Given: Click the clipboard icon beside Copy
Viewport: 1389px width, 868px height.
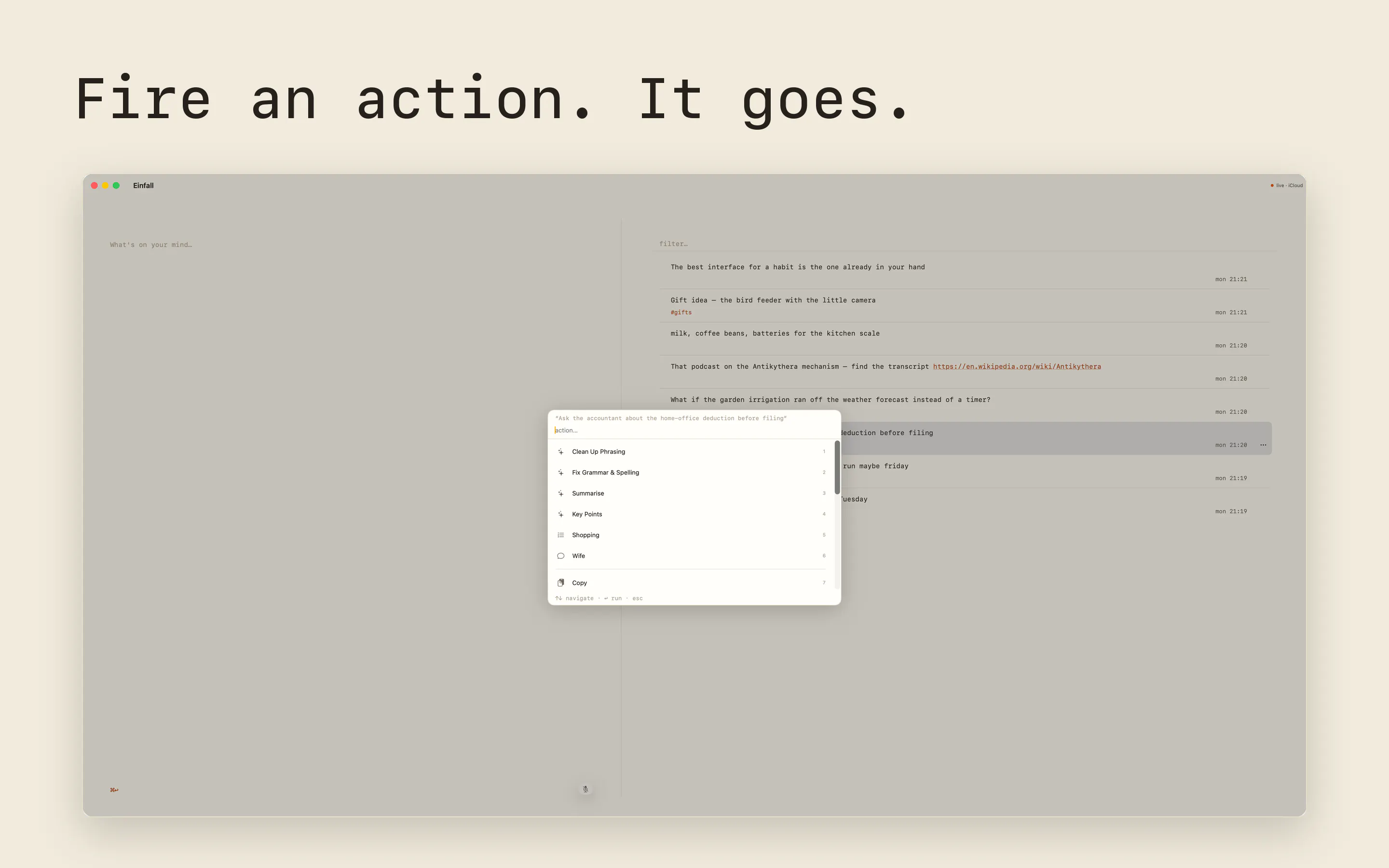Looking at the screenshot, I should 561,583.
